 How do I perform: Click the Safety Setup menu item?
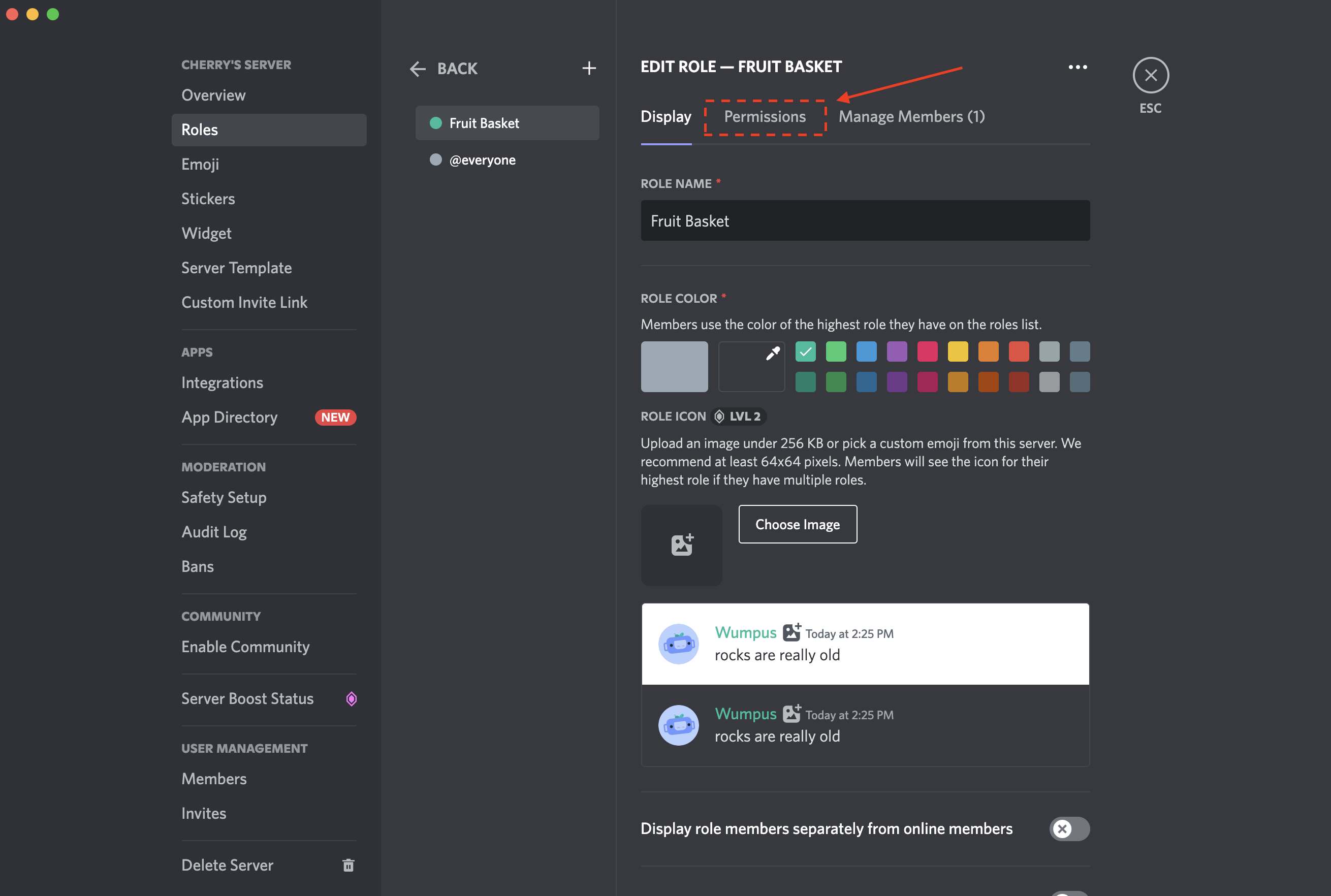click(223, 496)
